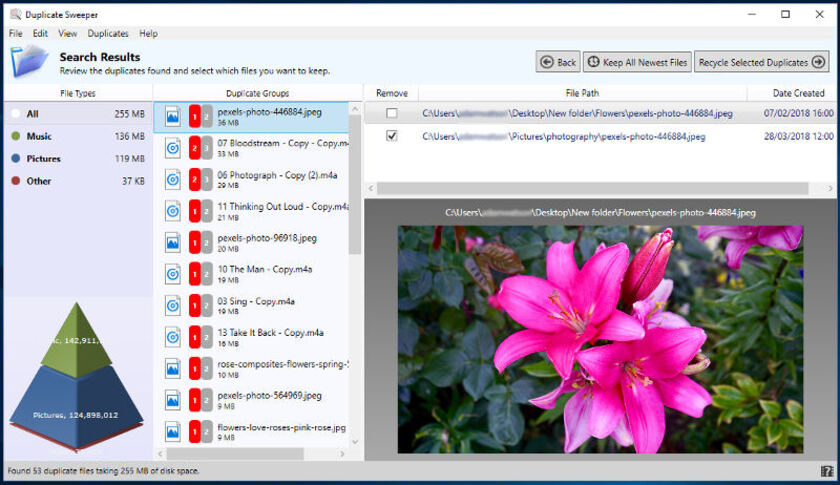Click red count badge of pexels-photo-446884.jpeg
The height and width of the screenshot is (485, 840).
[x=195, y=116]
